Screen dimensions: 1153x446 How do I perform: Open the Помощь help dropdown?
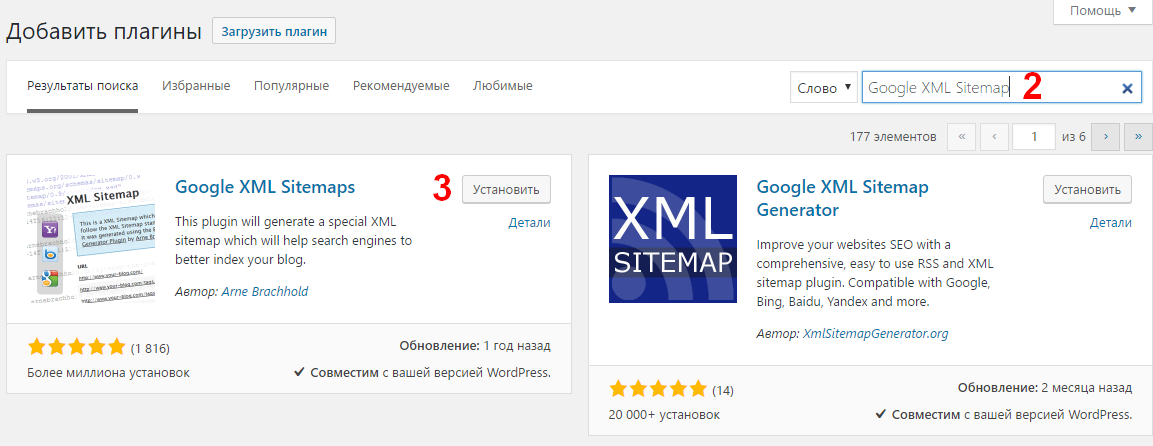coord(1103,10)
